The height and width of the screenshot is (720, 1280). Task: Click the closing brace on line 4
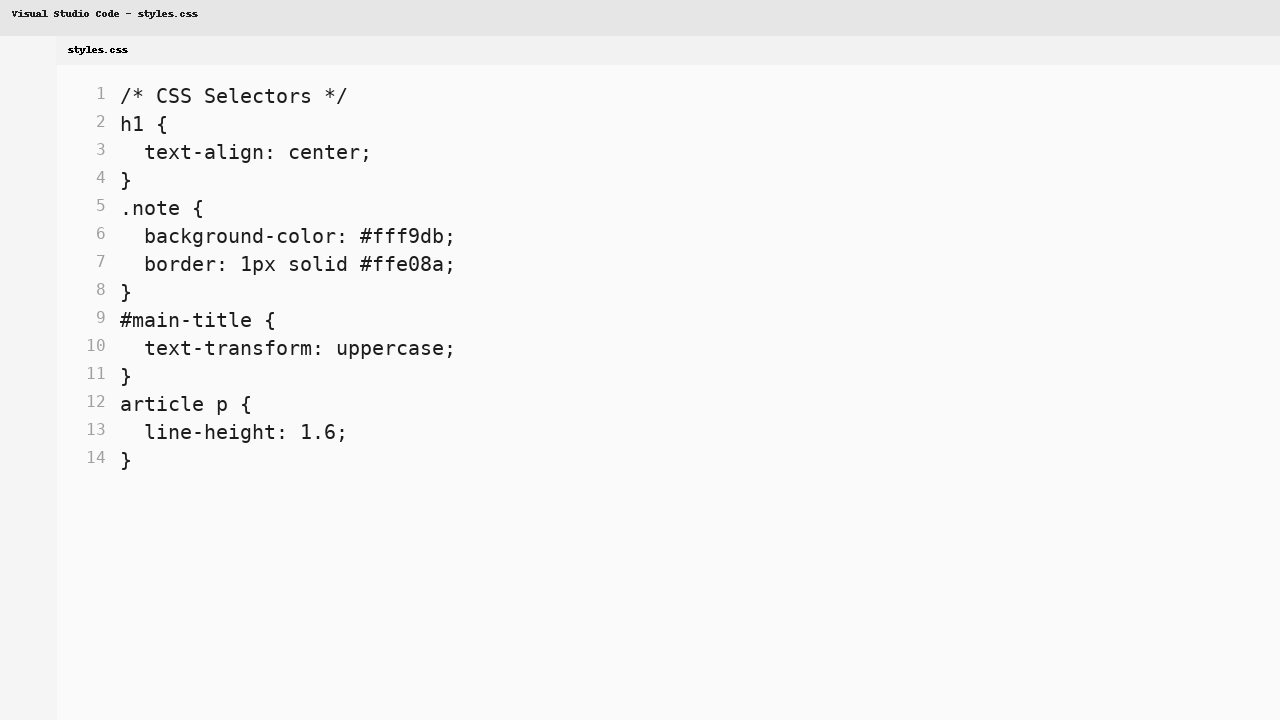[125, 180]
